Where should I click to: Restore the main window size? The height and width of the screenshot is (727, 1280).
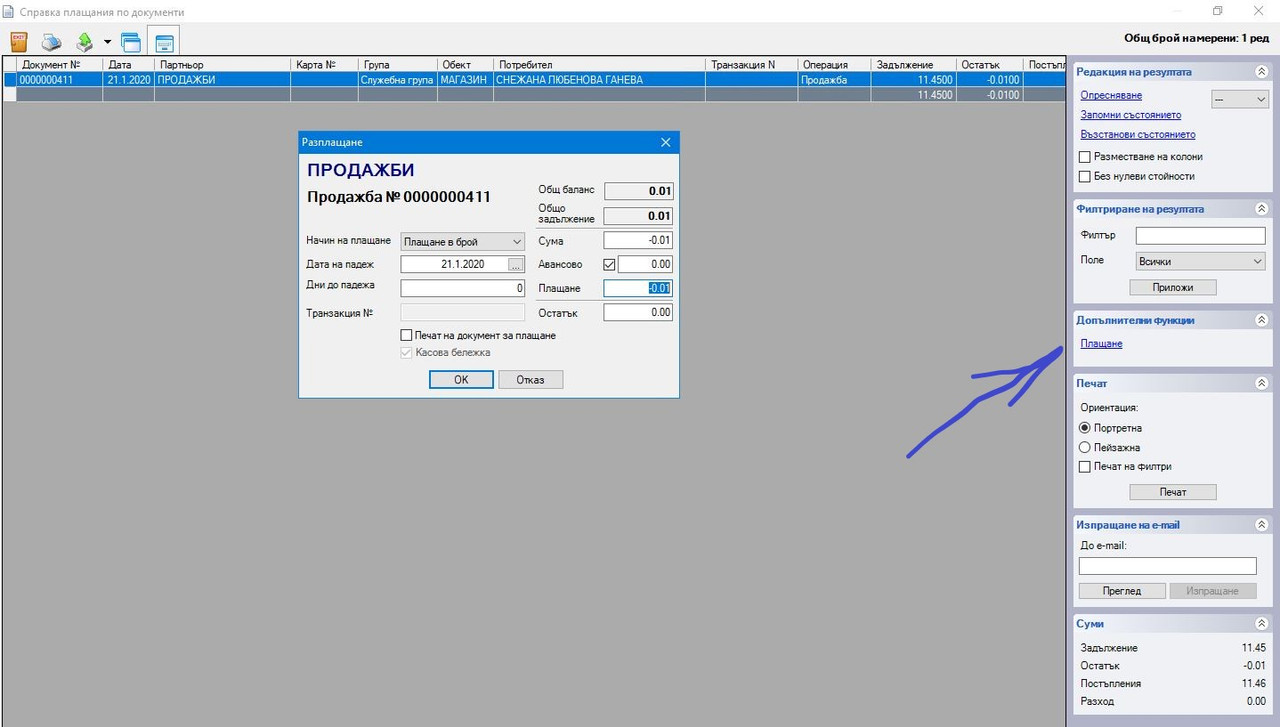pos(1218,11)
